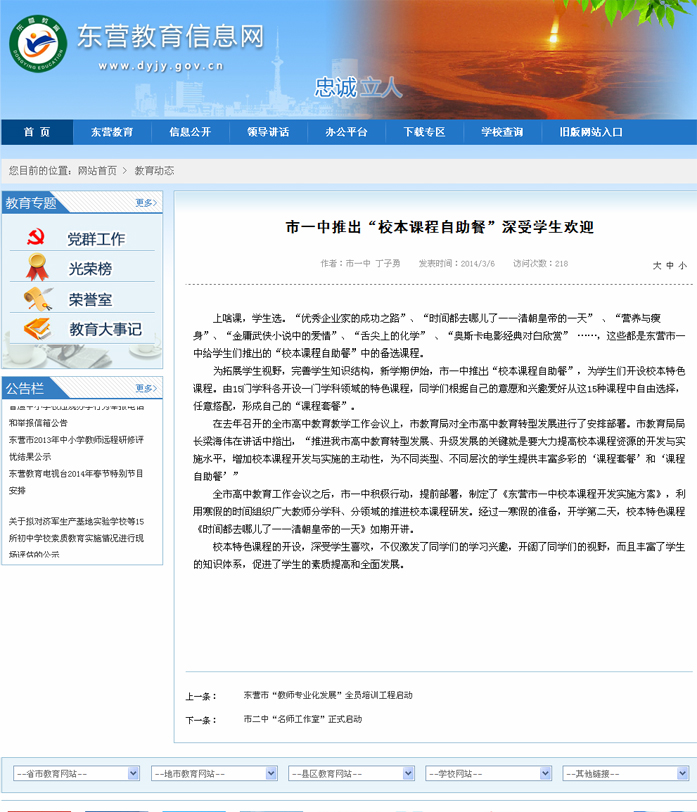697x812 pixels.
Task: Open the 教育大事记 topic link
Action: (x=106, y=329)
